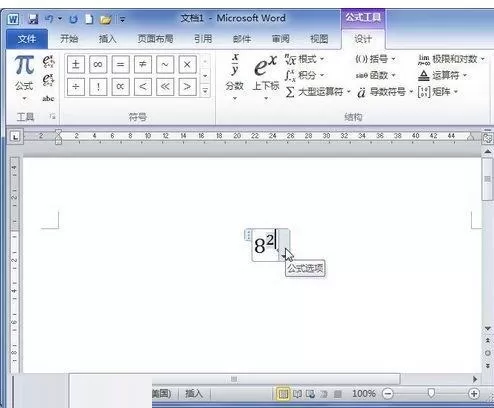Image resolution: width=494 pixels, height=408 pixels.
Task: Insert the proportional ∝ symbol
Action: coord(120,87)
